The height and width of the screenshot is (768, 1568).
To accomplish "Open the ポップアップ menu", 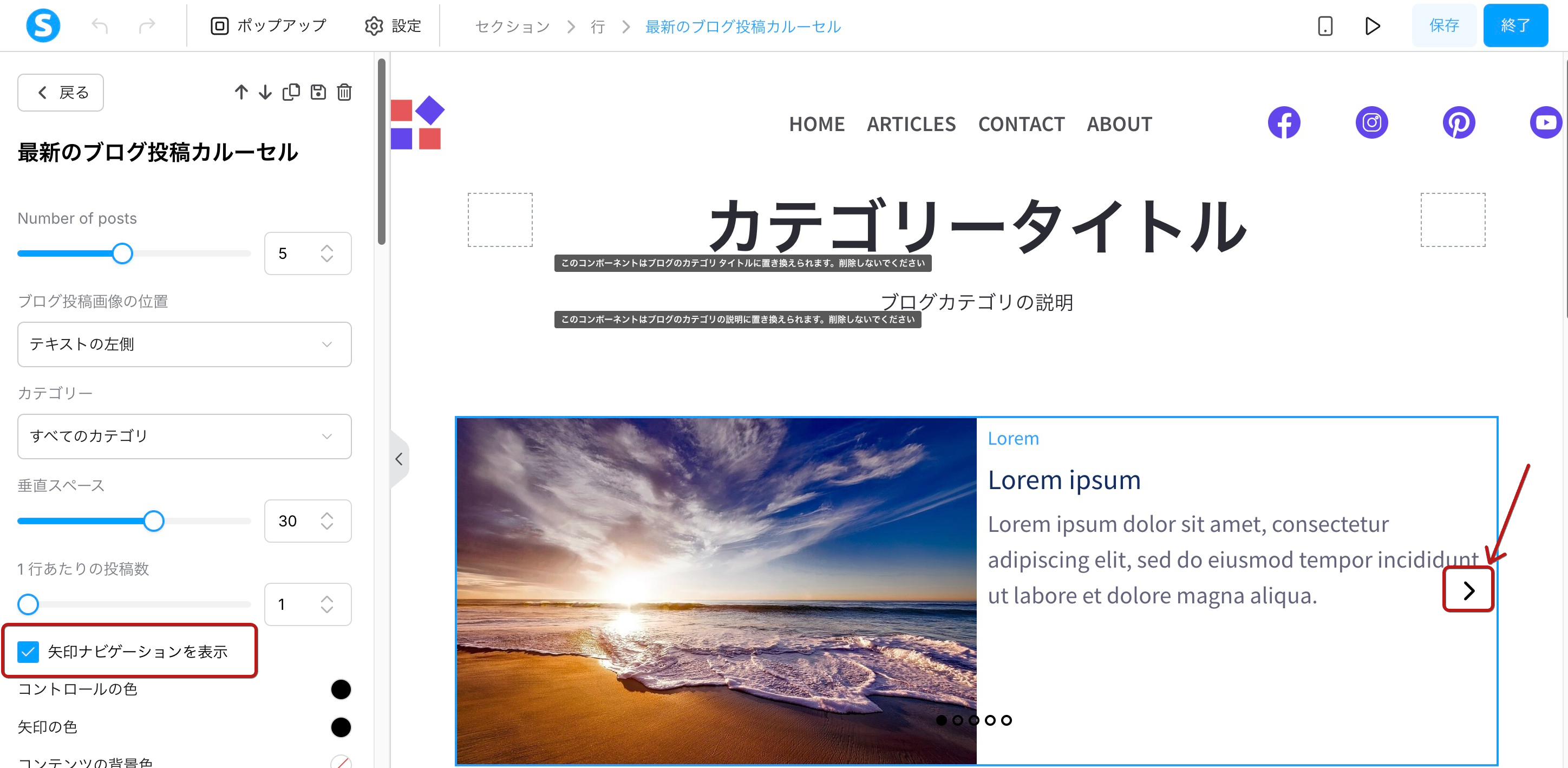I will [x=269, y=25].
